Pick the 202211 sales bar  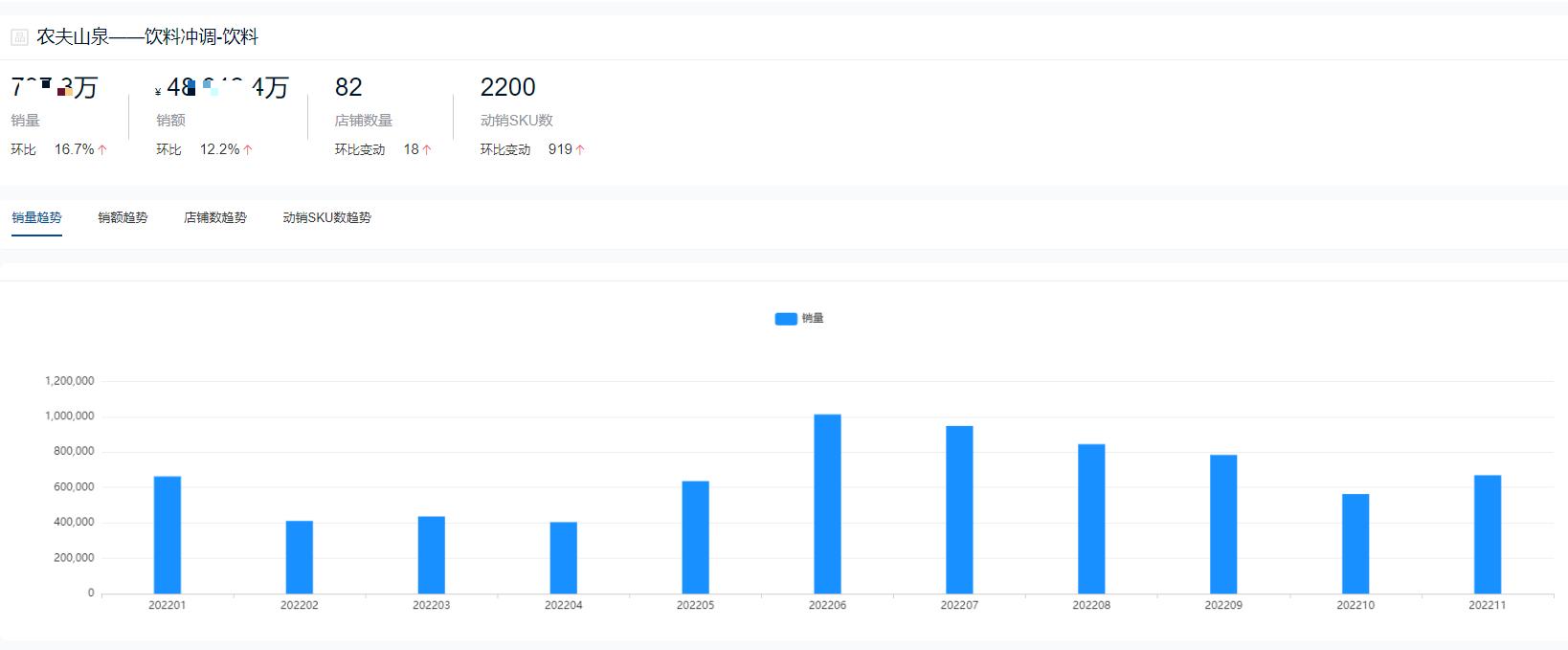click(x=1487, y=534)
